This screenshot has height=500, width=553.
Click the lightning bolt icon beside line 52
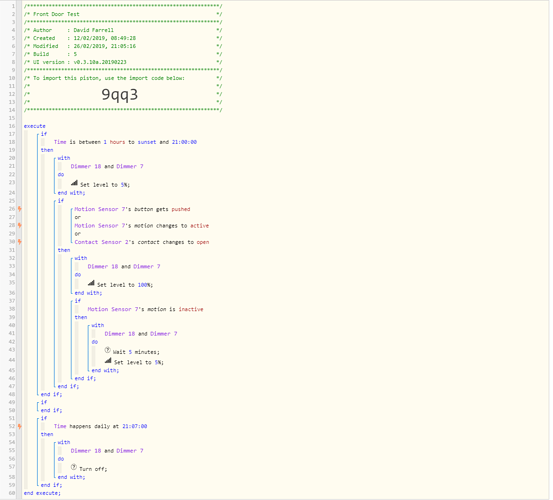[x=20, y=426]
